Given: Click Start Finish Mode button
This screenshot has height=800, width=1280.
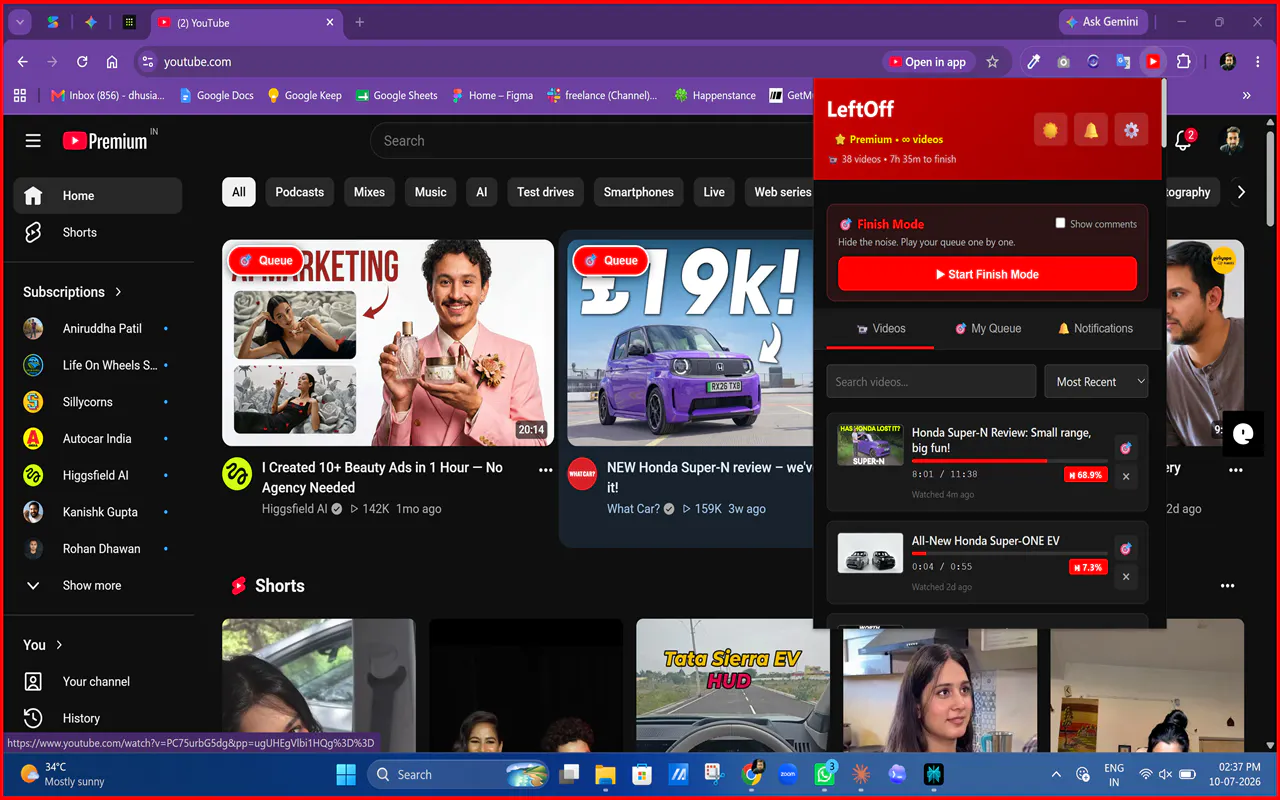Looking at the screenshot, I should 987,274.
